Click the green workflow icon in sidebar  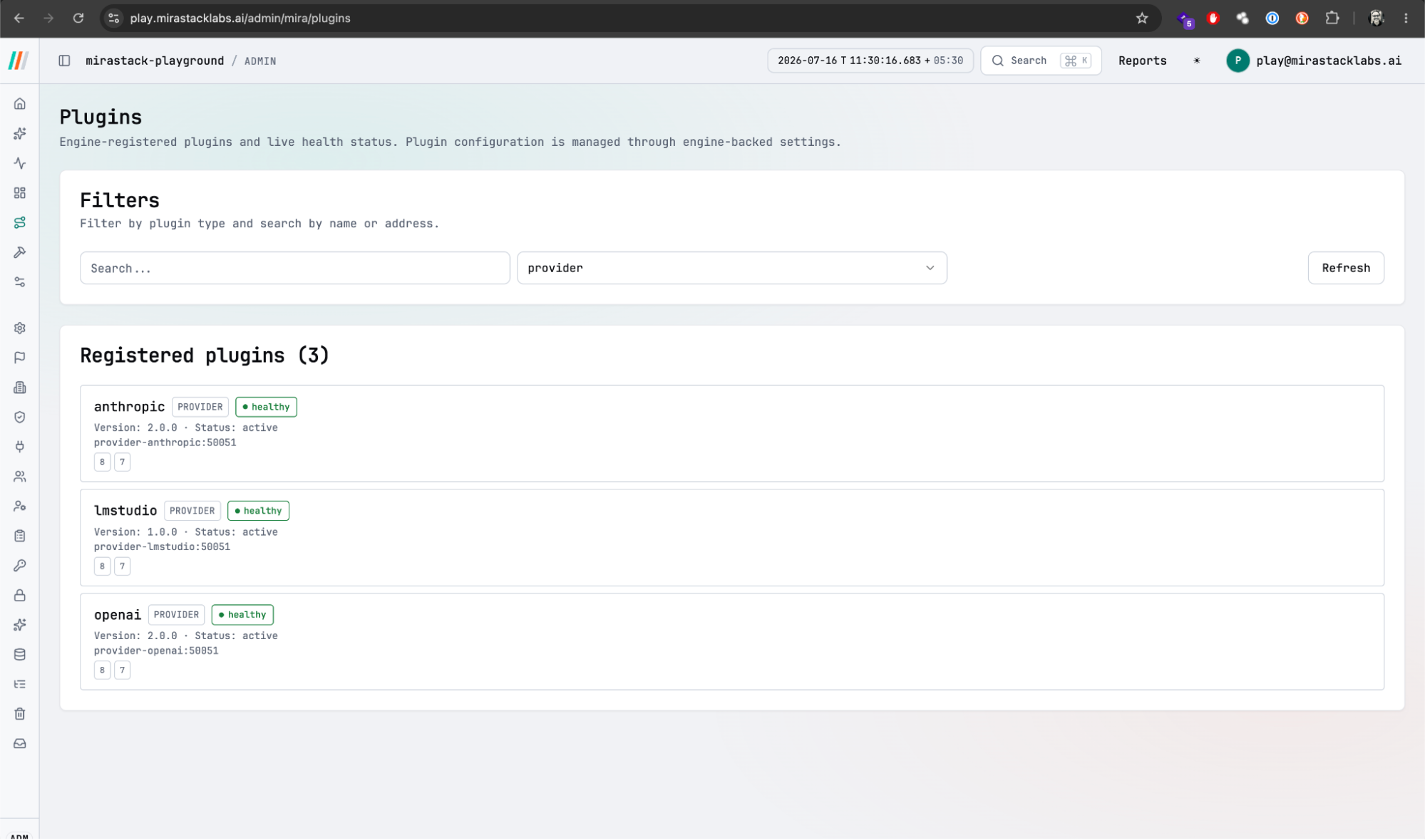[x=20, y=223]
